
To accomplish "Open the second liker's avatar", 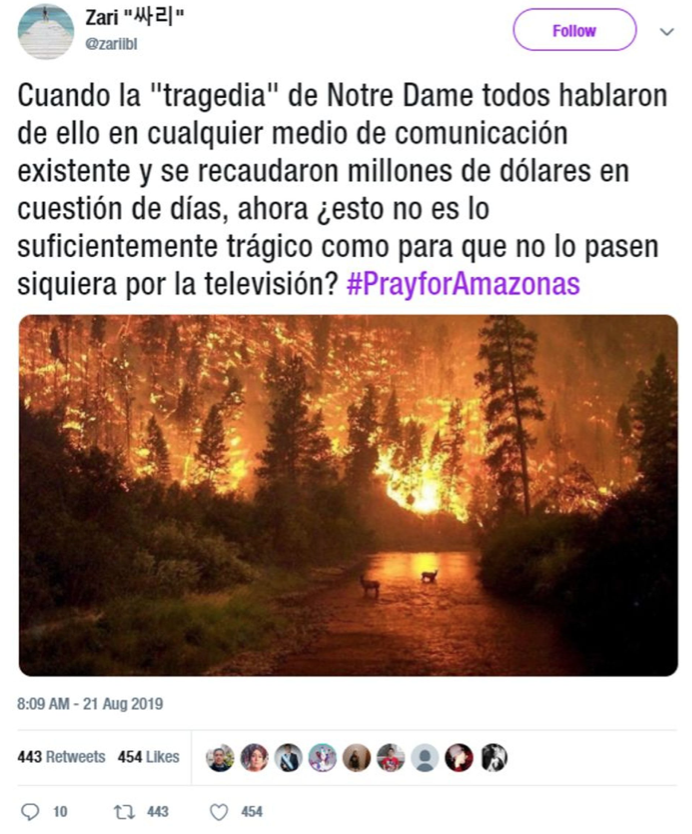I will coord(254,757).
